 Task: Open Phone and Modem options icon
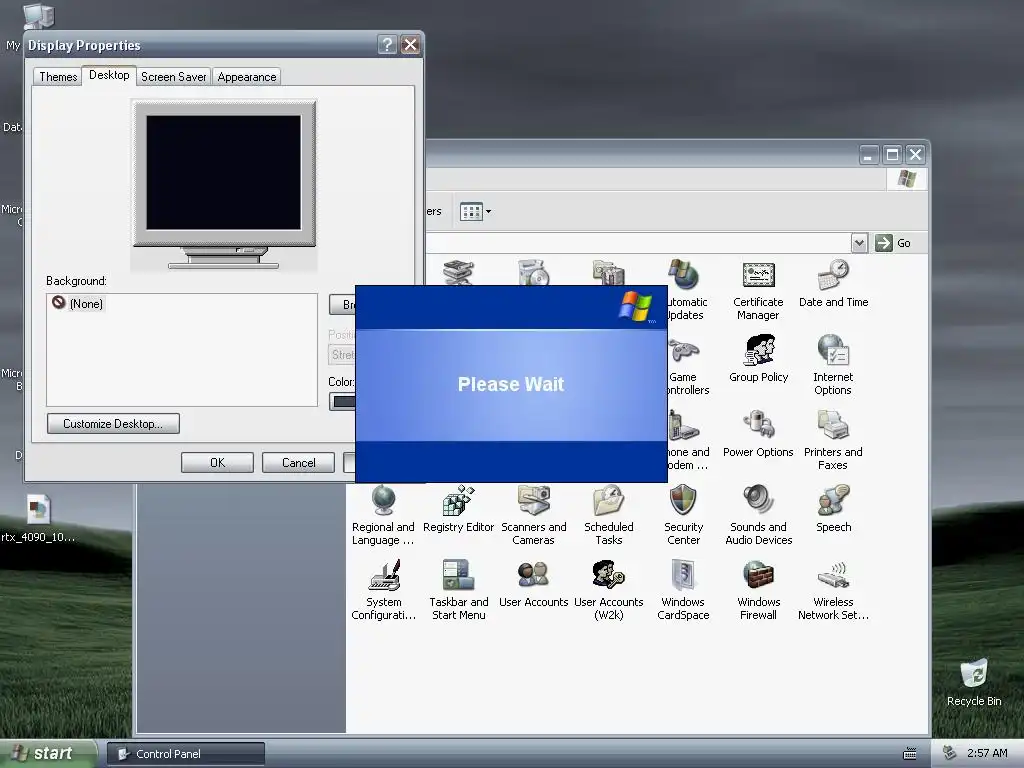(687, 441)
